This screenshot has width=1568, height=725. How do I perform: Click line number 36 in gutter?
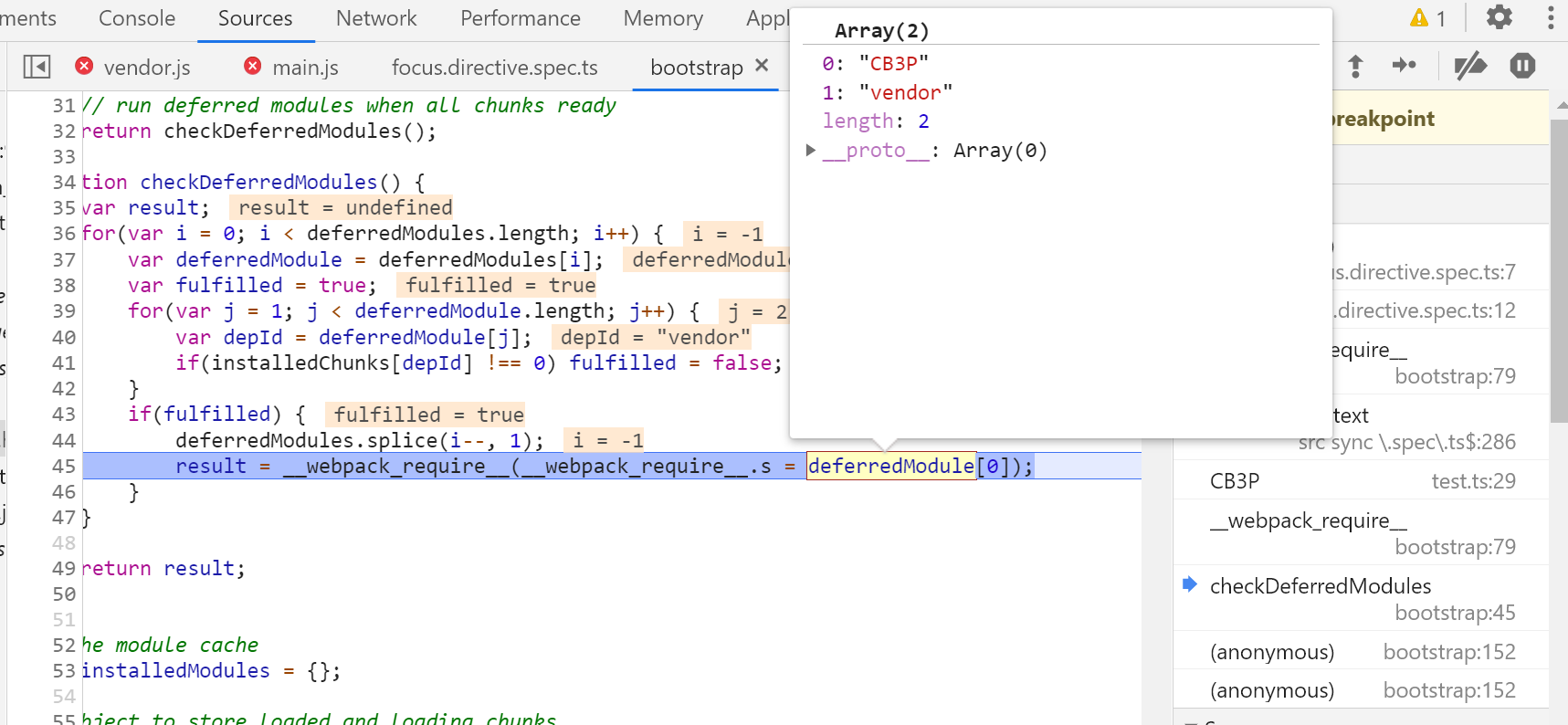click(64, 234)
